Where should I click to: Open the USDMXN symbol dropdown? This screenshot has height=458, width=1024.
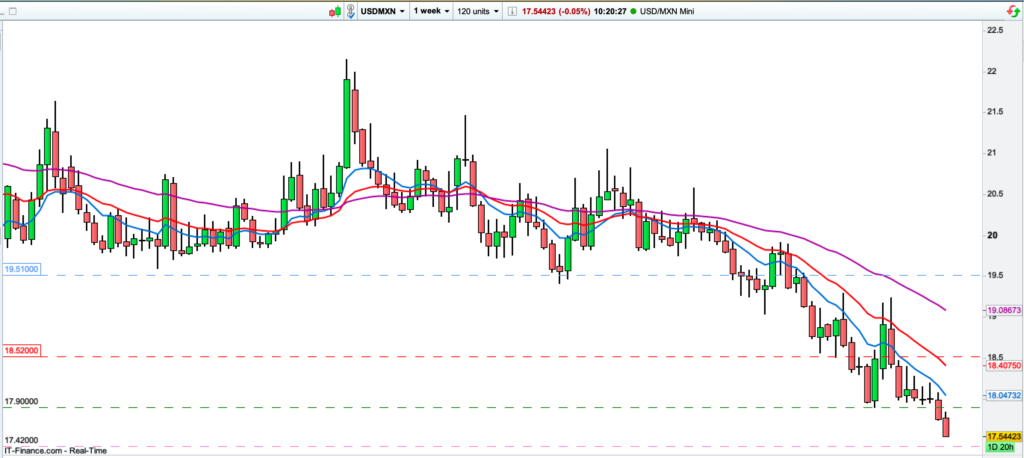[x=385, y=11]
